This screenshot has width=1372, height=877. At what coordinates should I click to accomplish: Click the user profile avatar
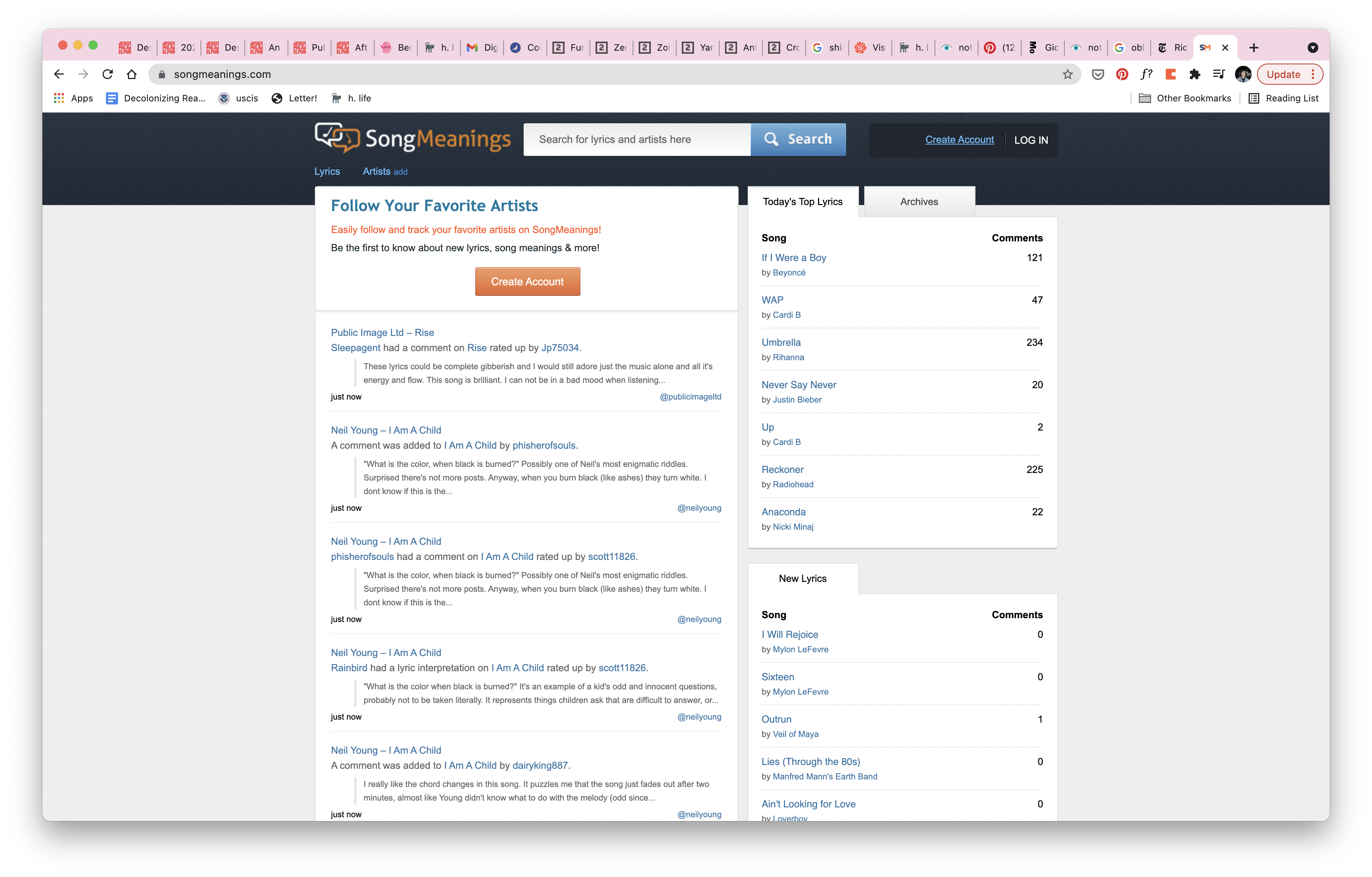pos(1243,74)
